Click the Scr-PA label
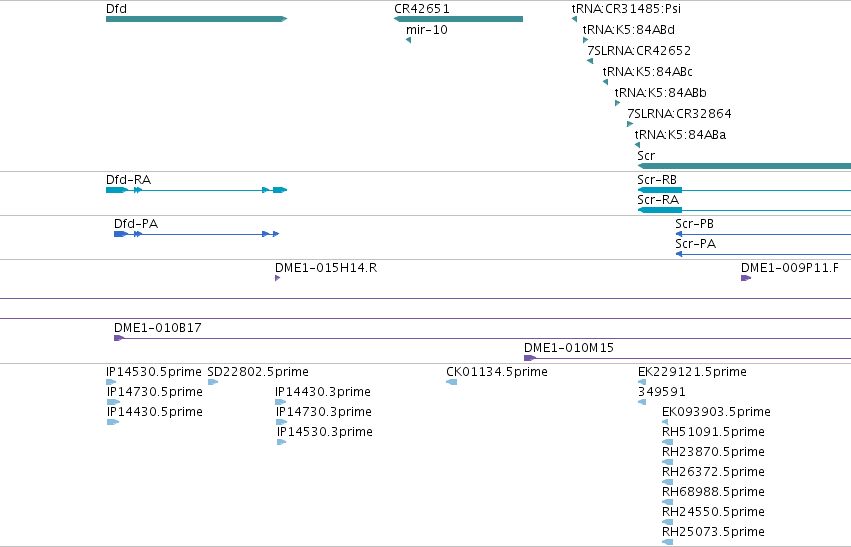The width and height of the screenshot is (851, 547). coord(695,244)
